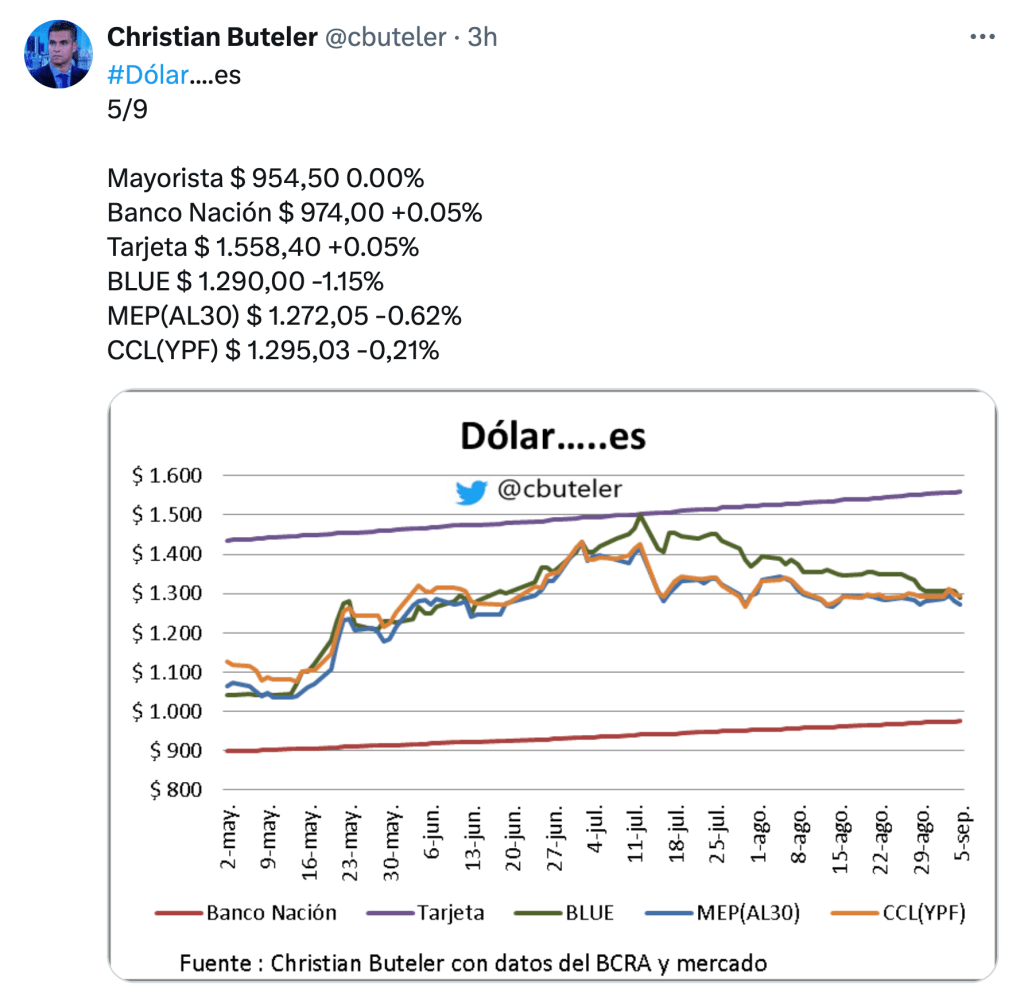This screenshot has height=996, width=1024.
Task: Click the three-dot more options icon
Action: point(983,37)
